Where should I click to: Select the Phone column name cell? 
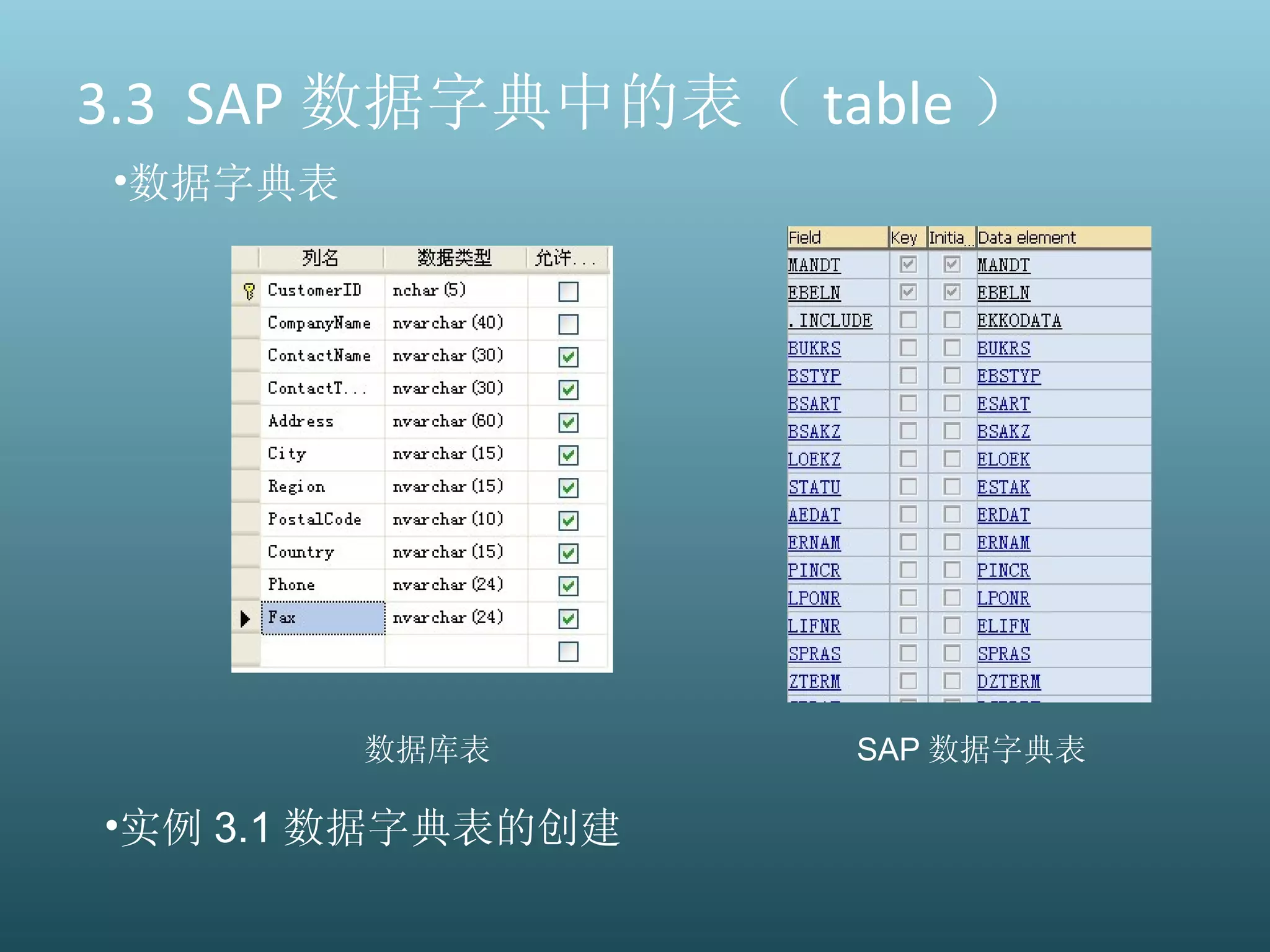(322, 585)
